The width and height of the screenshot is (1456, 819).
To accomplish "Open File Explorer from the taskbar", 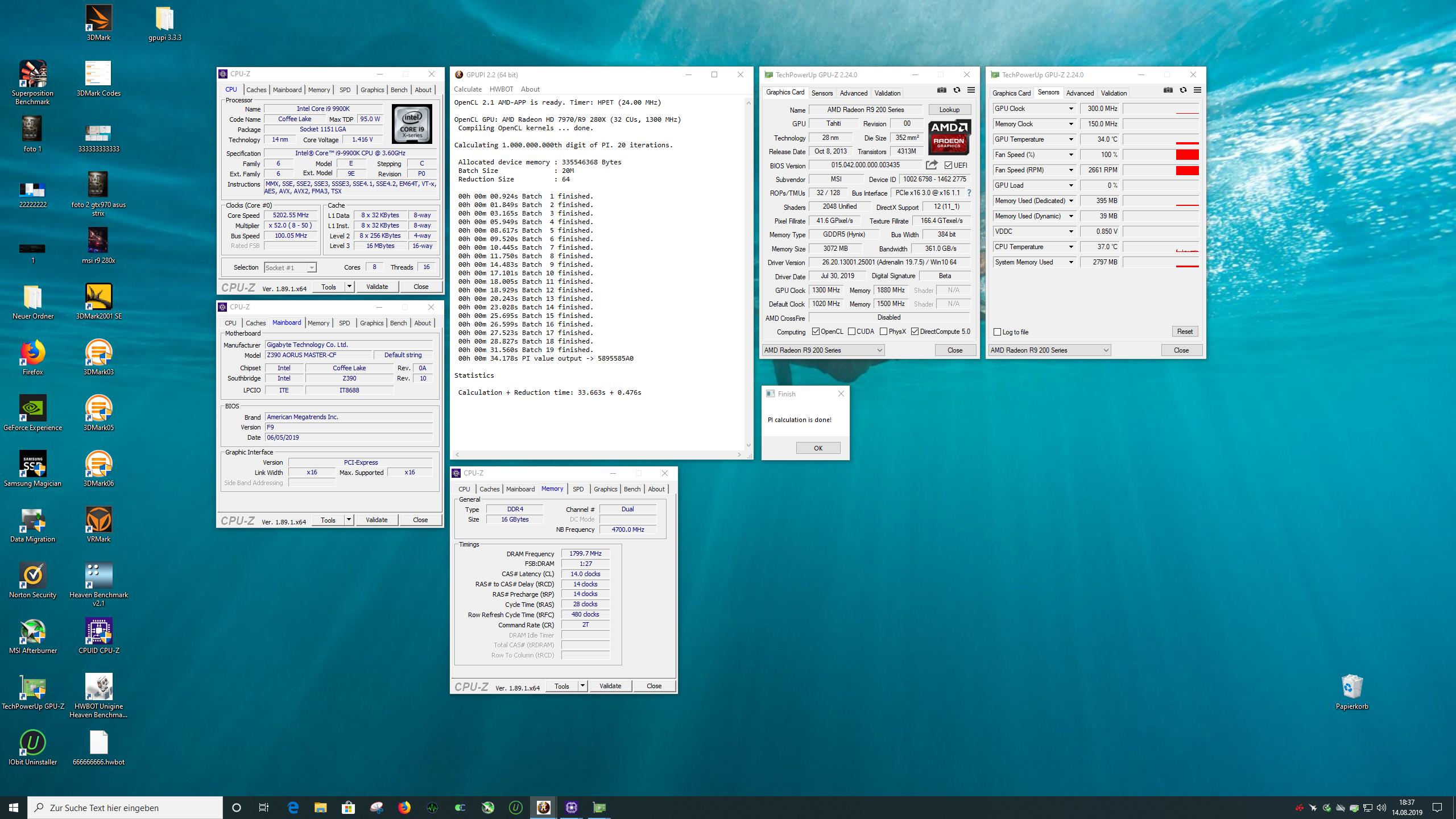I will [x=320, y=807].
